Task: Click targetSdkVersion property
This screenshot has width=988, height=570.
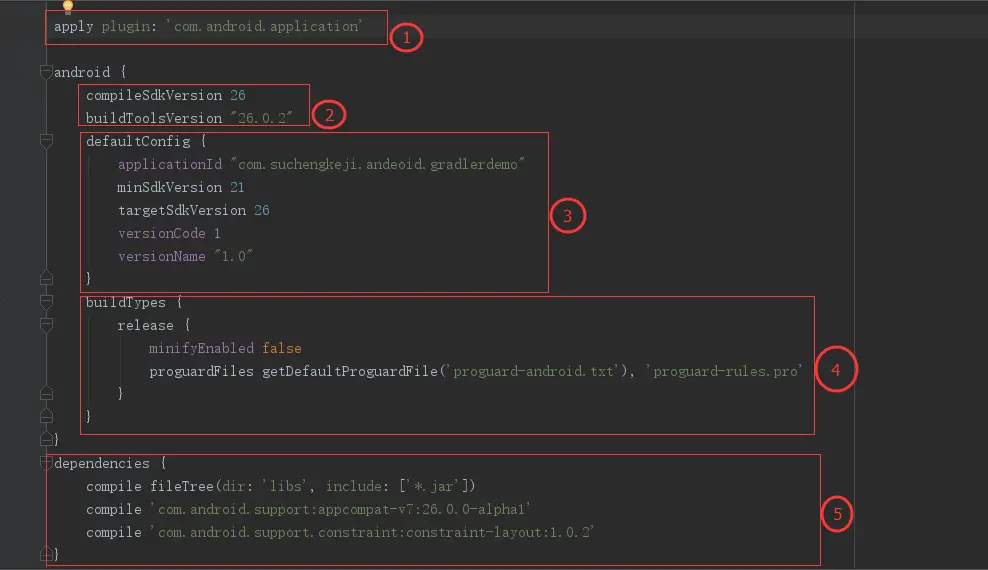Action: coord(182,210)
